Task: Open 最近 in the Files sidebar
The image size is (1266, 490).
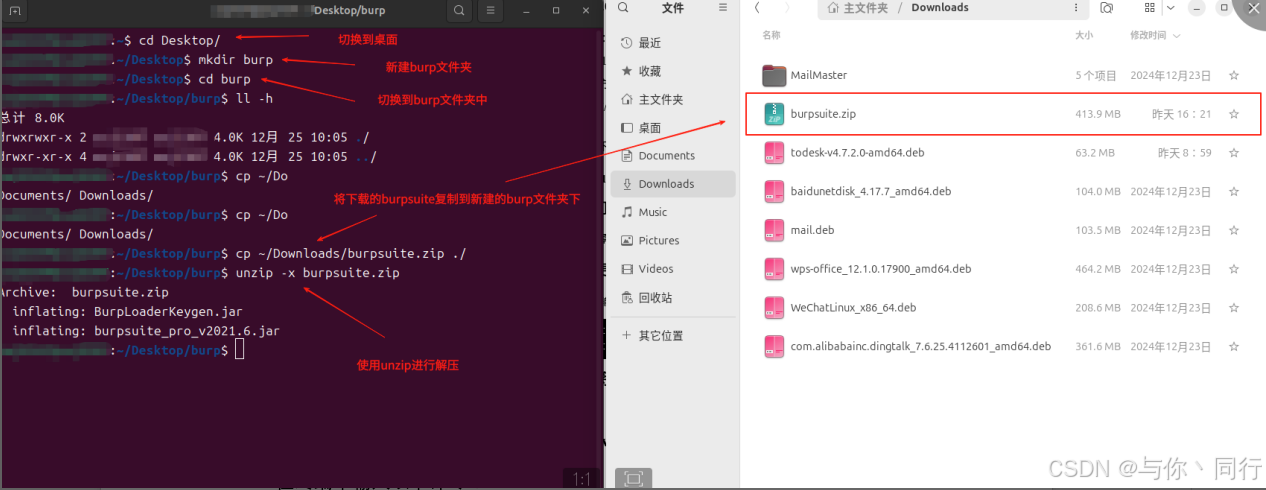Action: click(673, 43)
